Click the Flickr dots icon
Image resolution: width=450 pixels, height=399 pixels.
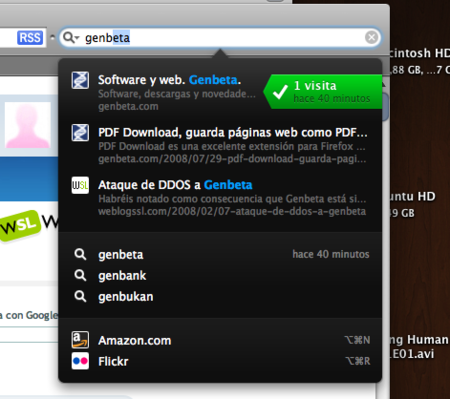80,361
